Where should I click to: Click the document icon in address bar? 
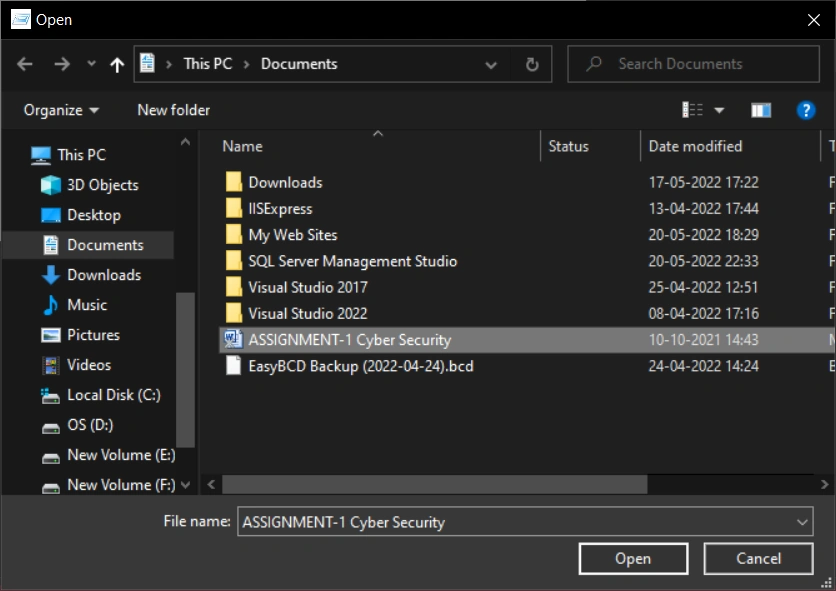click(x=147, y=63)
